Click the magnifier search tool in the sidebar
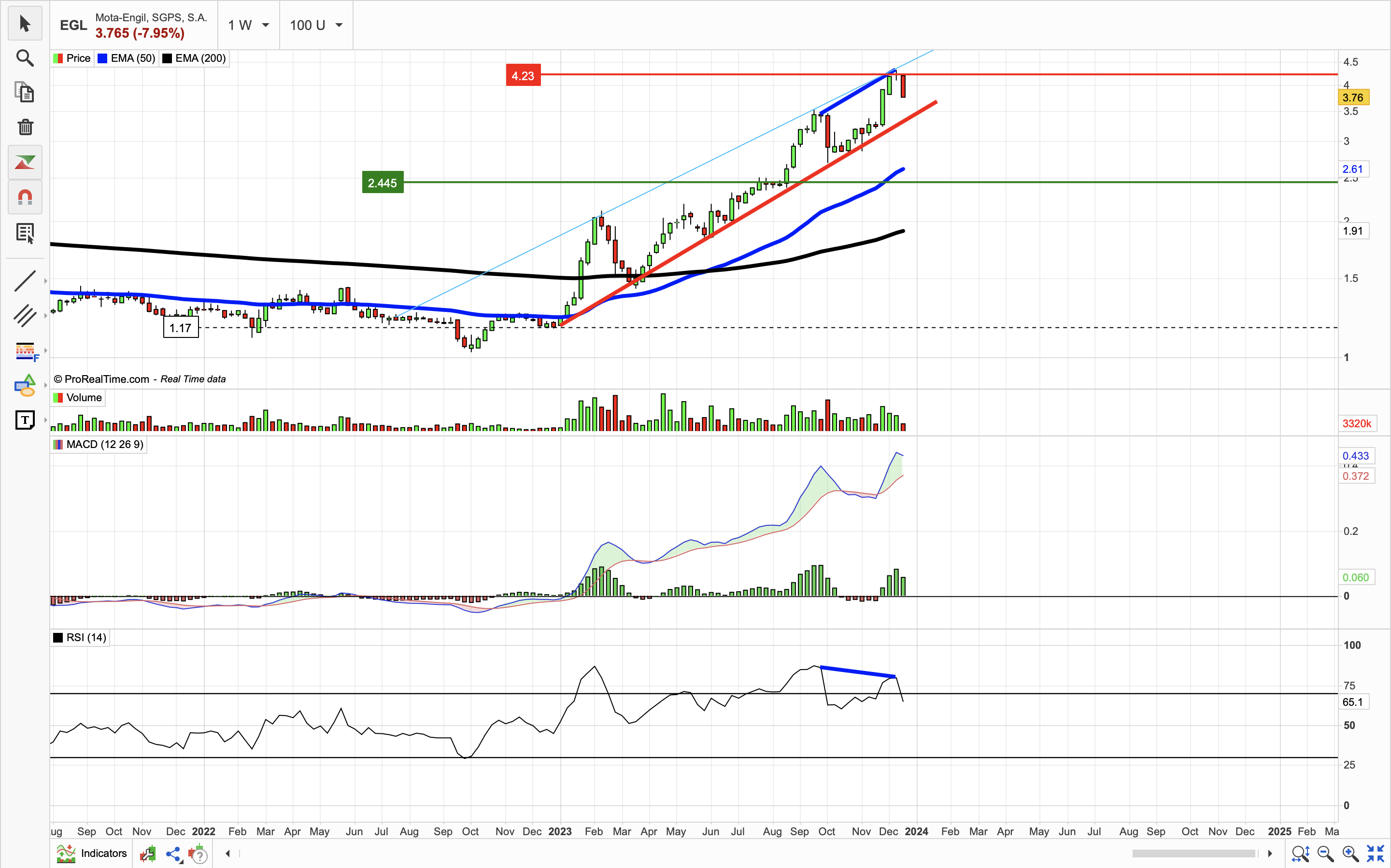This screenshot has height=868, width=1391. [25, 58]
